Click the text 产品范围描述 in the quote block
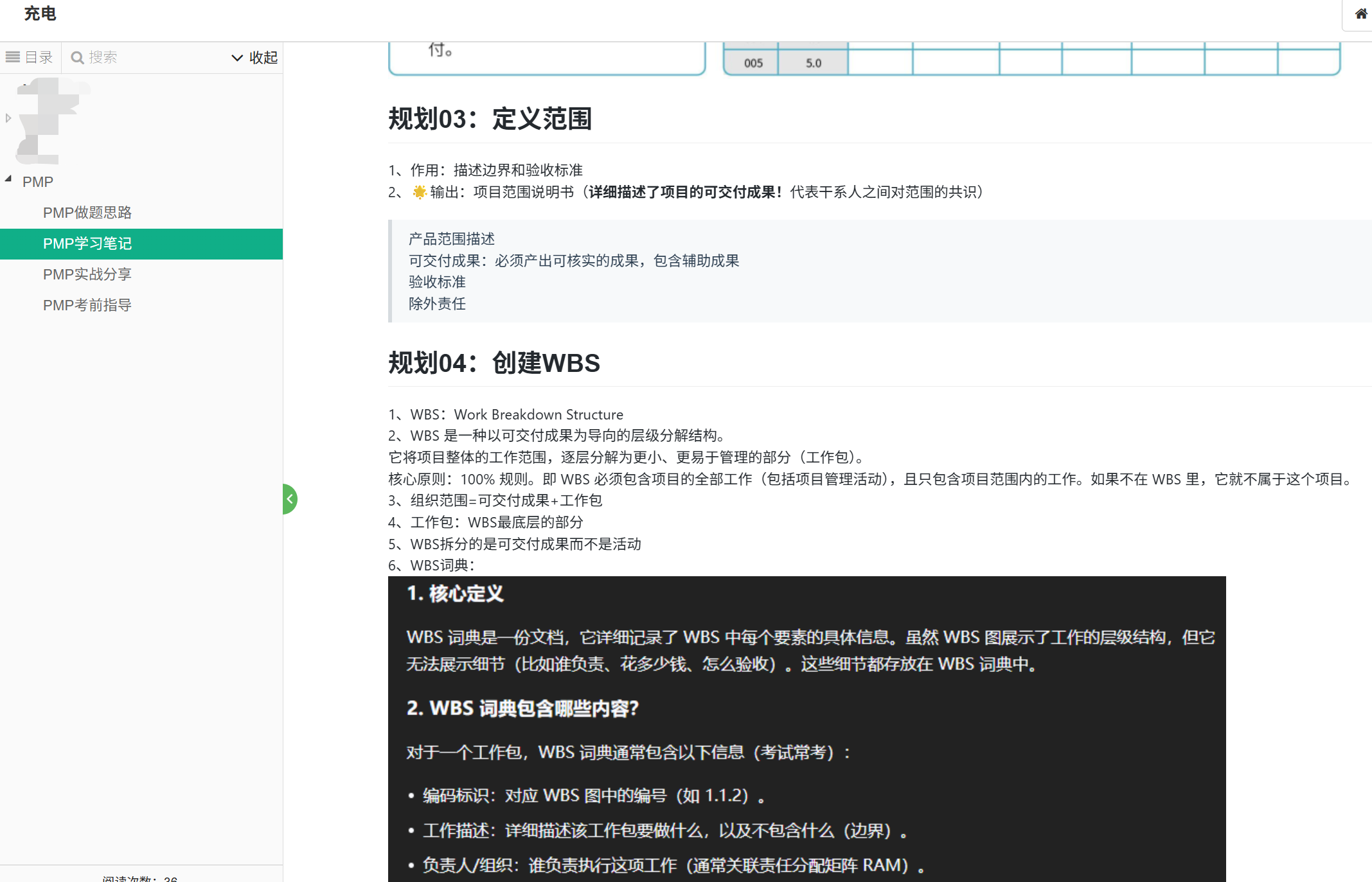The width and height of the screenshot is (1372, 882). coord(452,239)
